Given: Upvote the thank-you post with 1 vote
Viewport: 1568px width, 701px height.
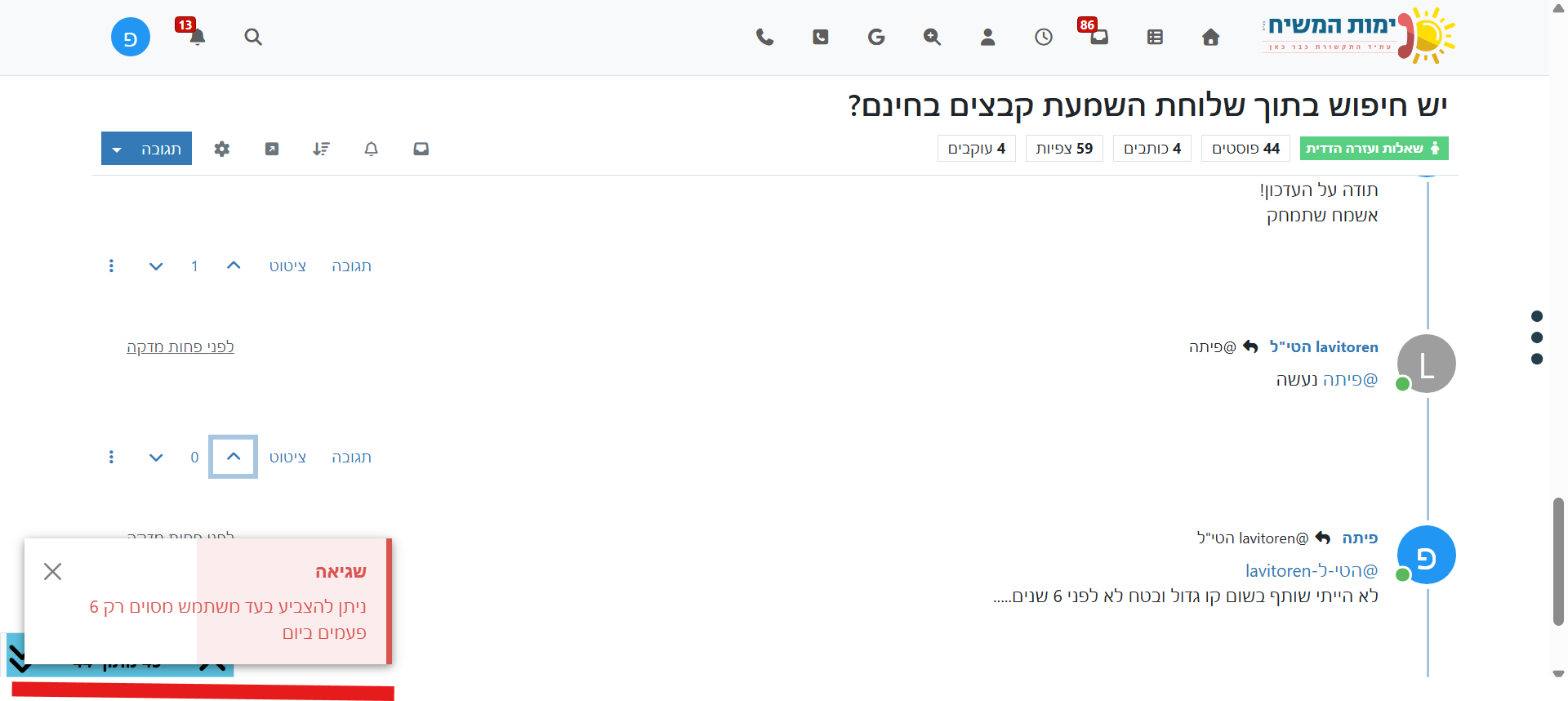Looking at the screenshot, I should coord(234,266).
